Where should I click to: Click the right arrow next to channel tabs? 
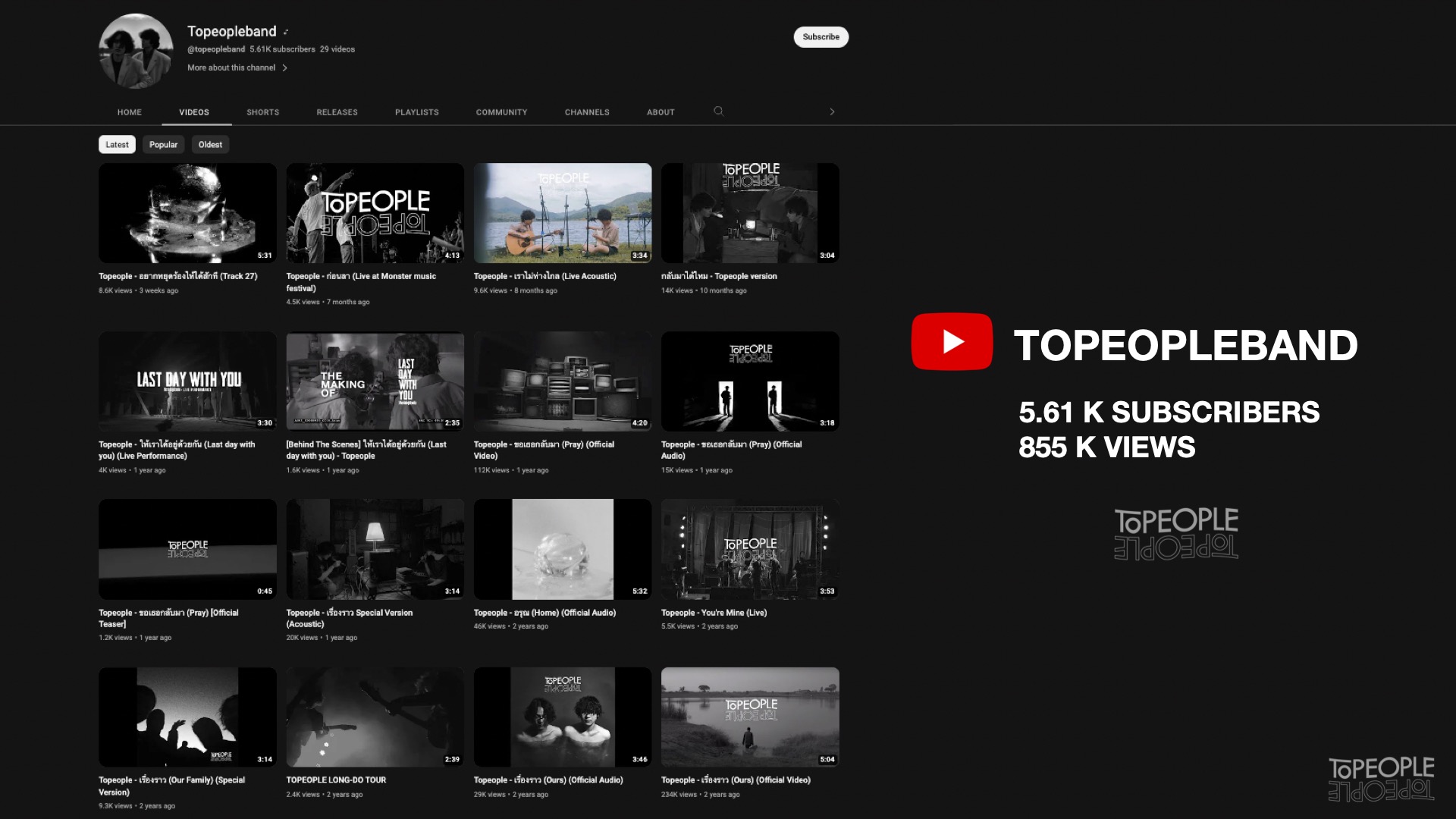tap(832, 111)
